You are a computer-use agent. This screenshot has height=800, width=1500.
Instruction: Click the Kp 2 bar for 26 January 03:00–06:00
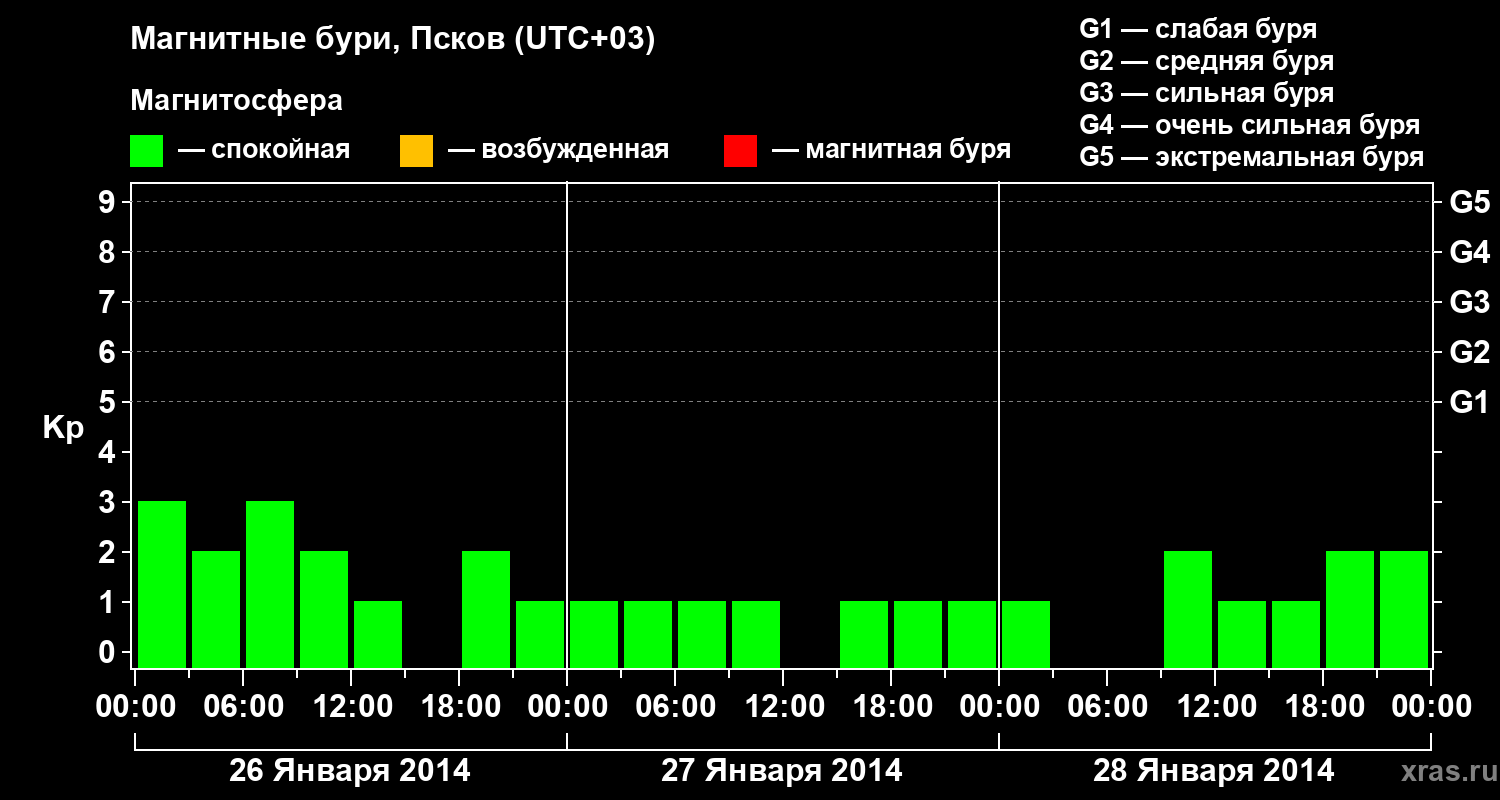(x=216, y=609)
